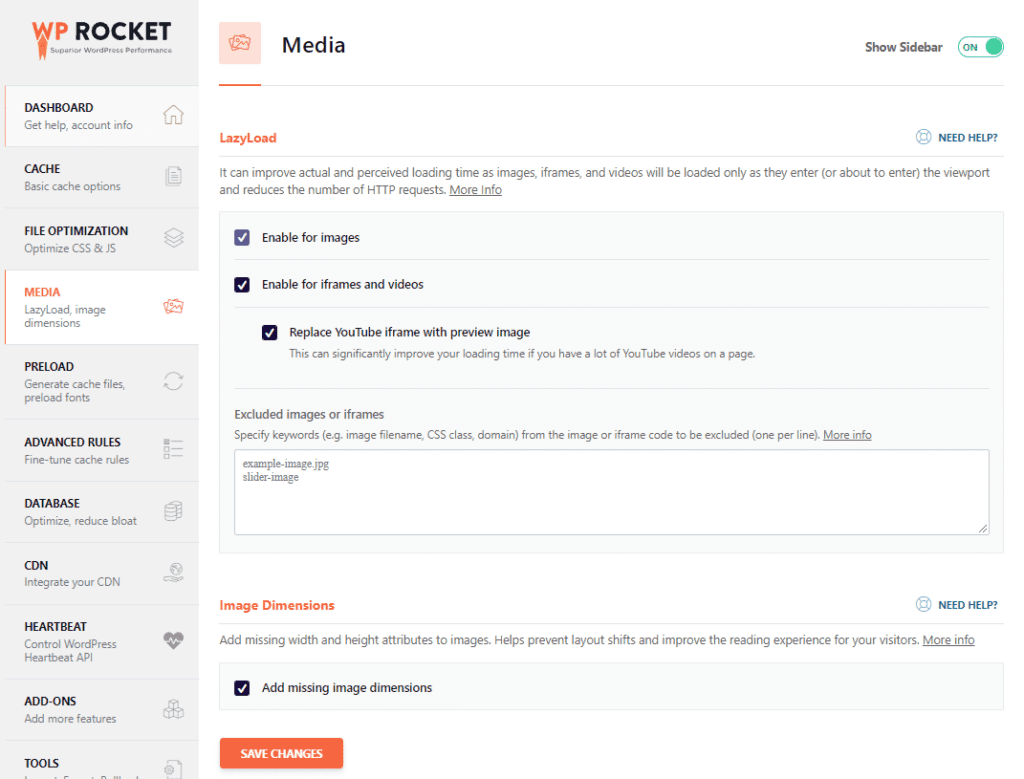Turn off the Show Sidebar toggle
The height and width of the screenshot is (779, 1024).
coord(979,46)
